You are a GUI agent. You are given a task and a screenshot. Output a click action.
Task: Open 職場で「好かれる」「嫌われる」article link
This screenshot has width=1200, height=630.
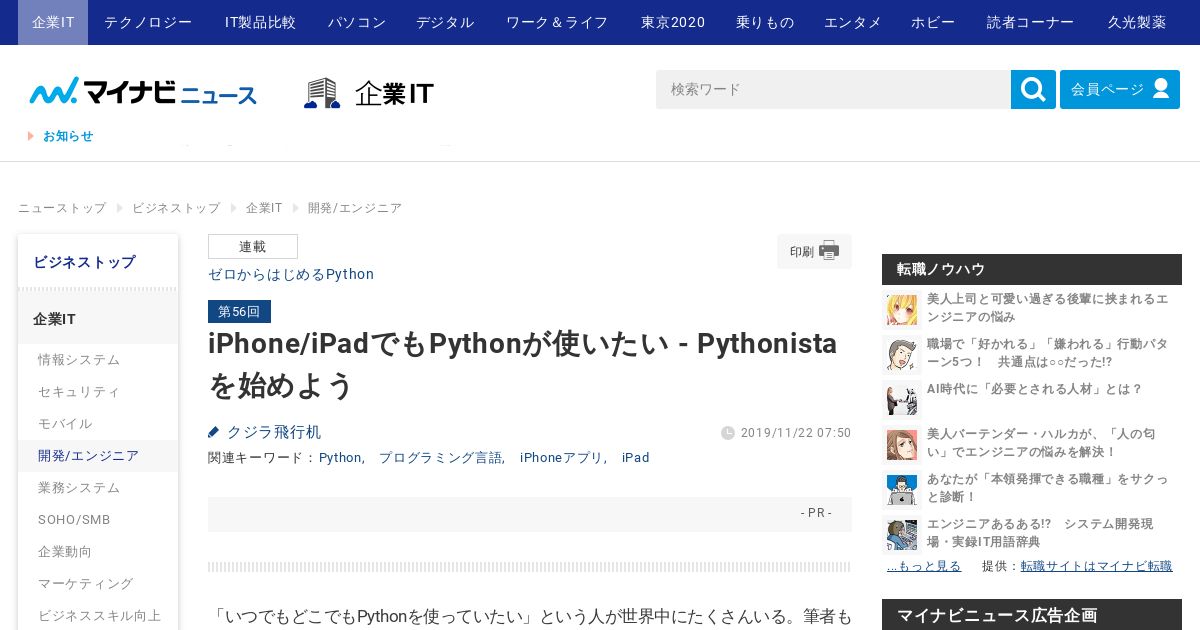(x=1047, y=353)
